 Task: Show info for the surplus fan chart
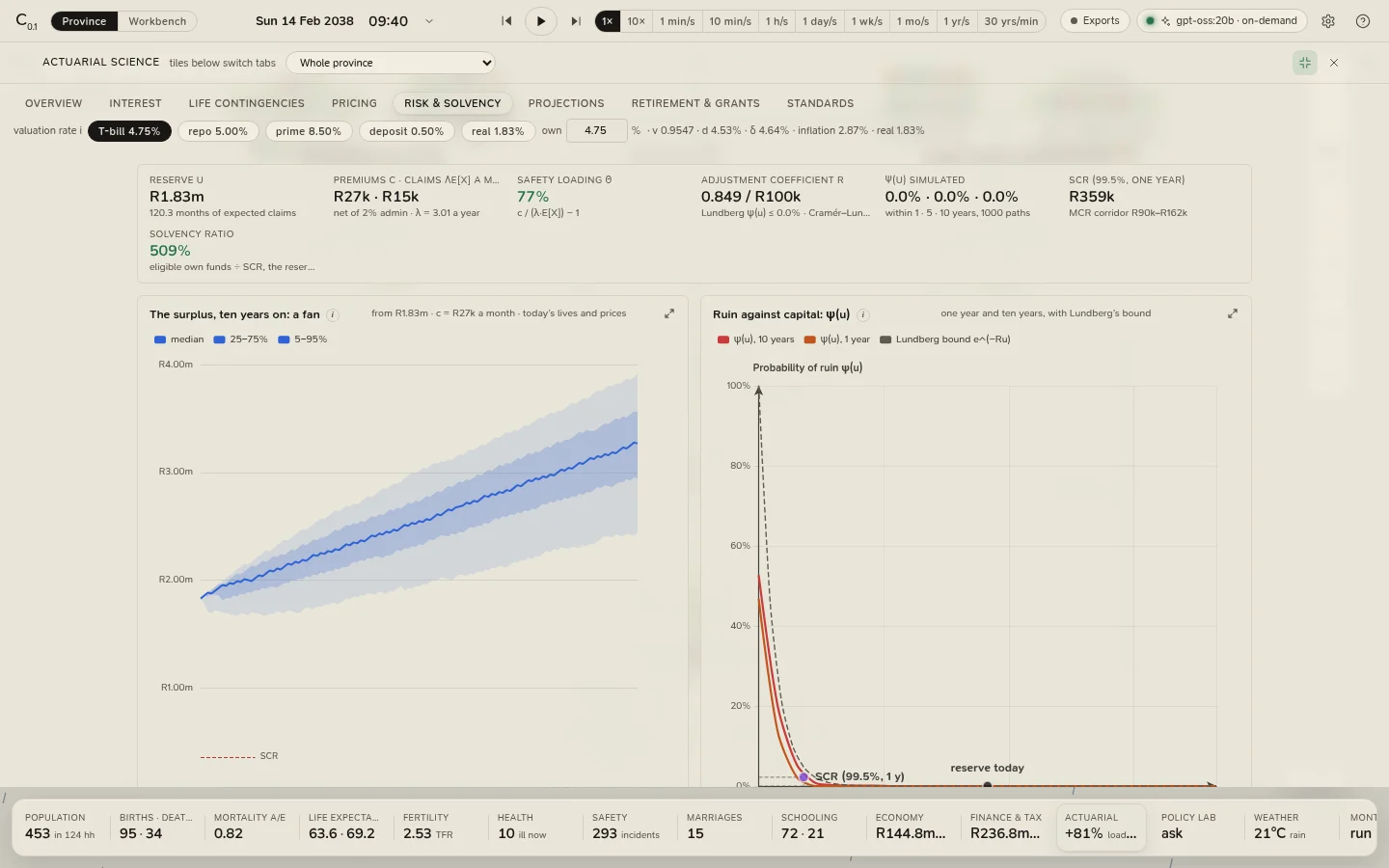[333, 315]
